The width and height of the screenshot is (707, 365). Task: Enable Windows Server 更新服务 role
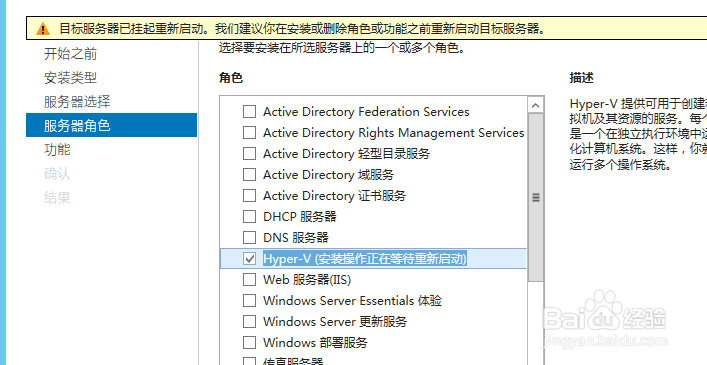(x=249, y=321)
